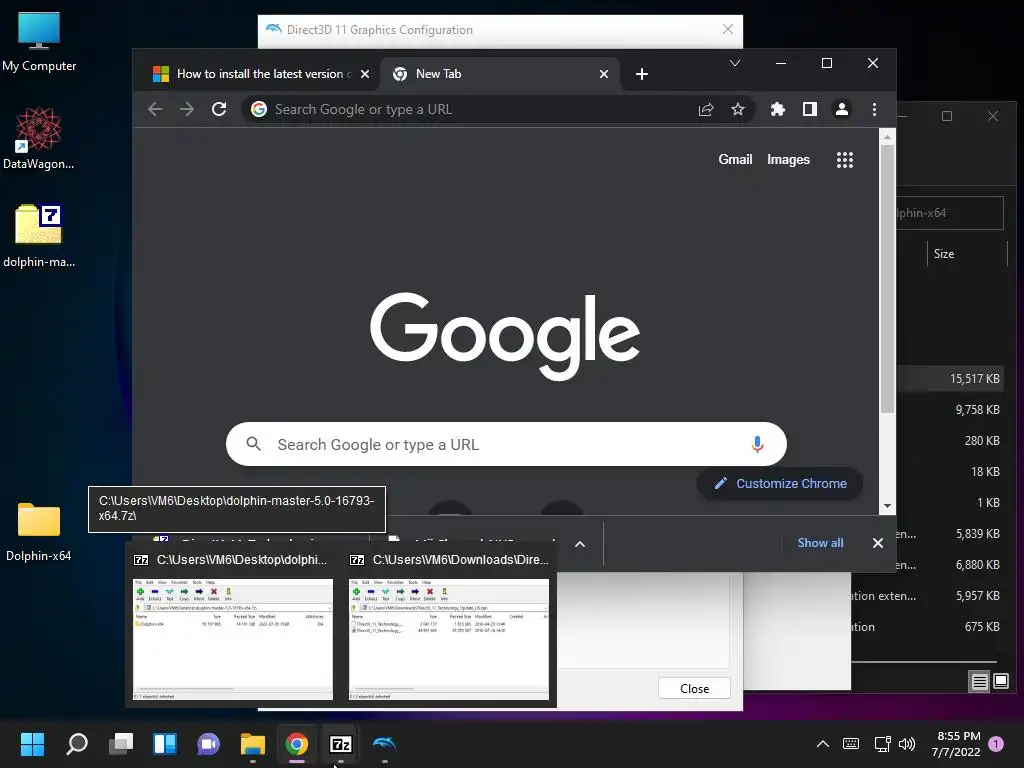Click Customize Chrome button
Image resolution: width=1024 pixels, height=768 pixels.
780,483
